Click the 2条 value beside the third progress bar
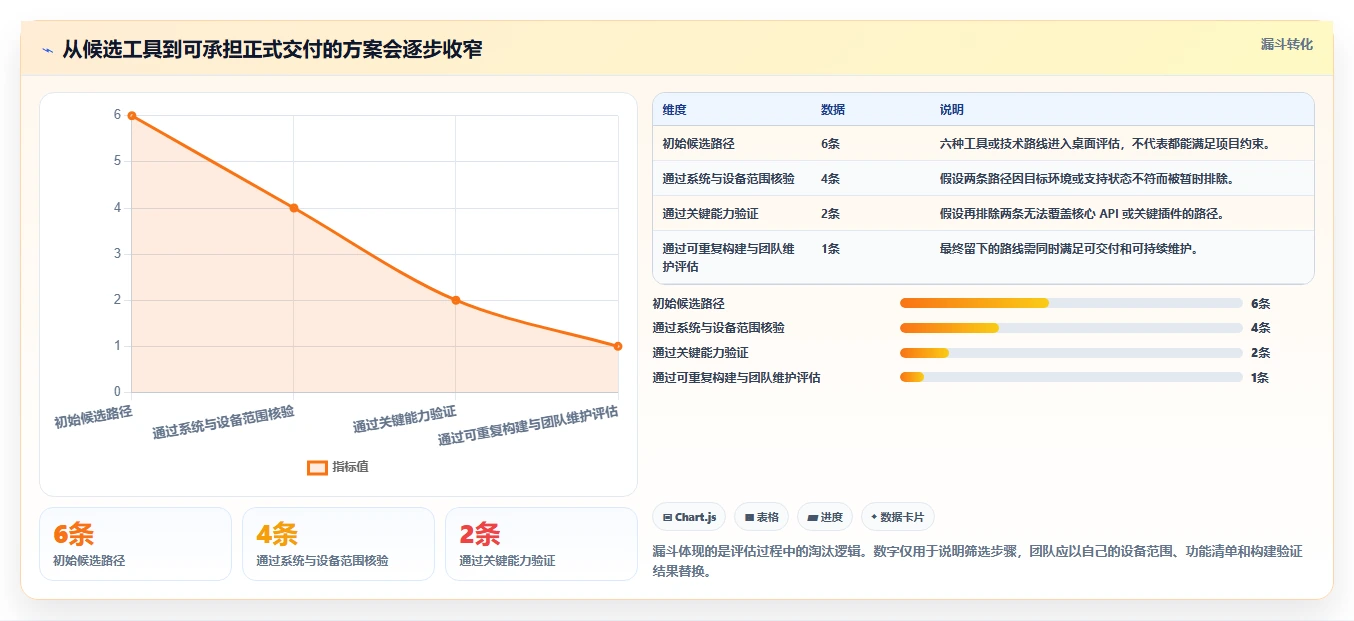 (1261, 353)
